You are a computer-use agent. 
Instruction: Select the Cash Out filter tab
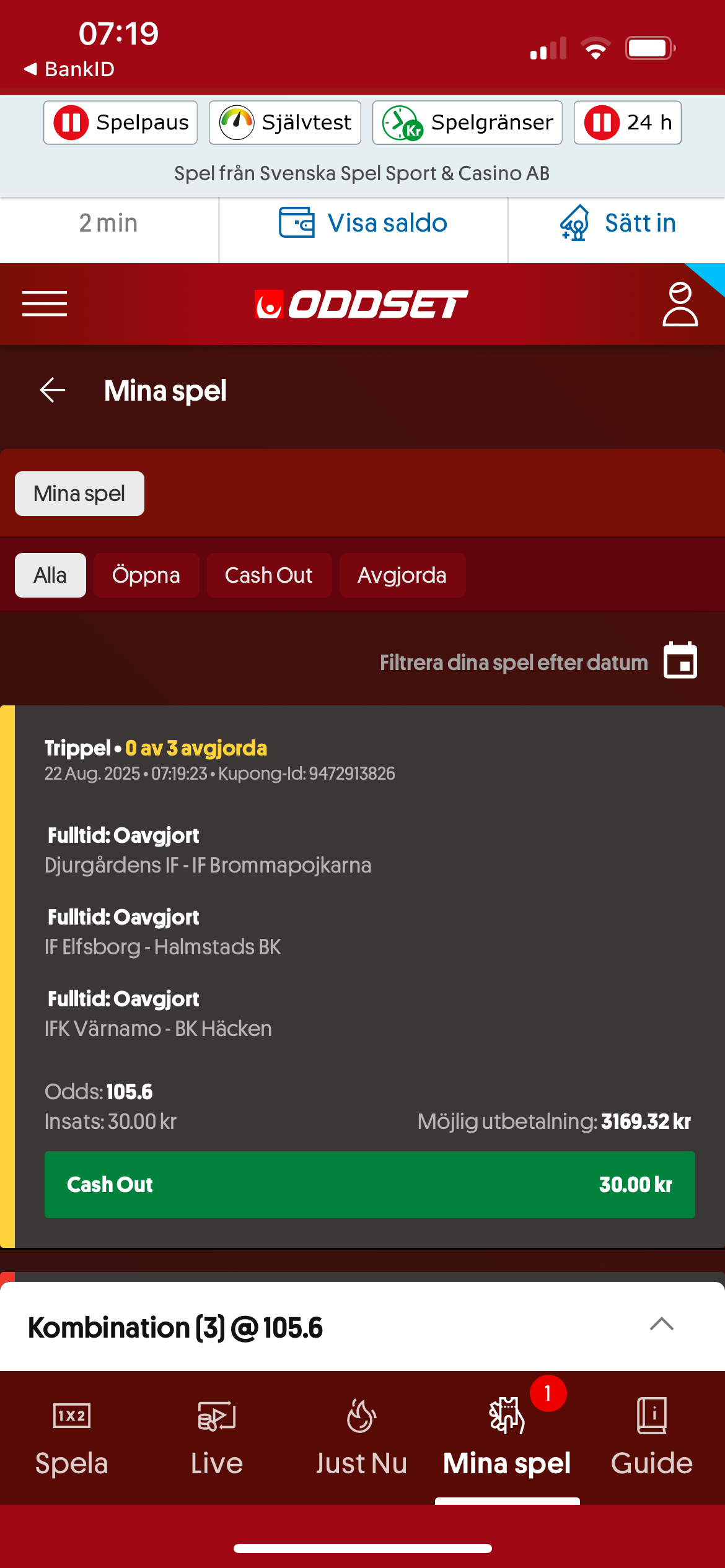tap(269, 575)
